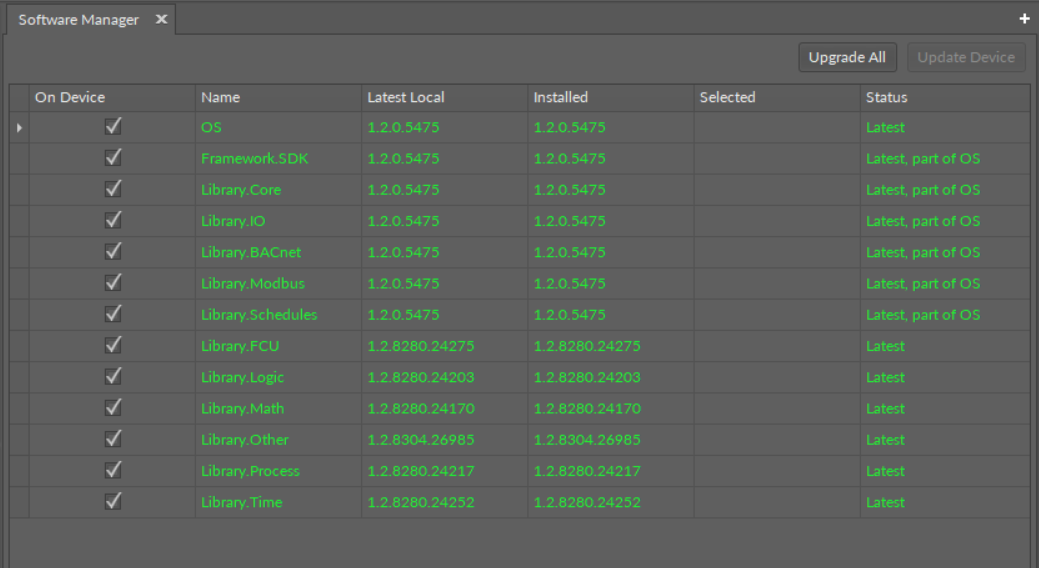Toggle checkbox for Library.BACnet row
This screenshot has width=1039, height=568.
[113, 252]
